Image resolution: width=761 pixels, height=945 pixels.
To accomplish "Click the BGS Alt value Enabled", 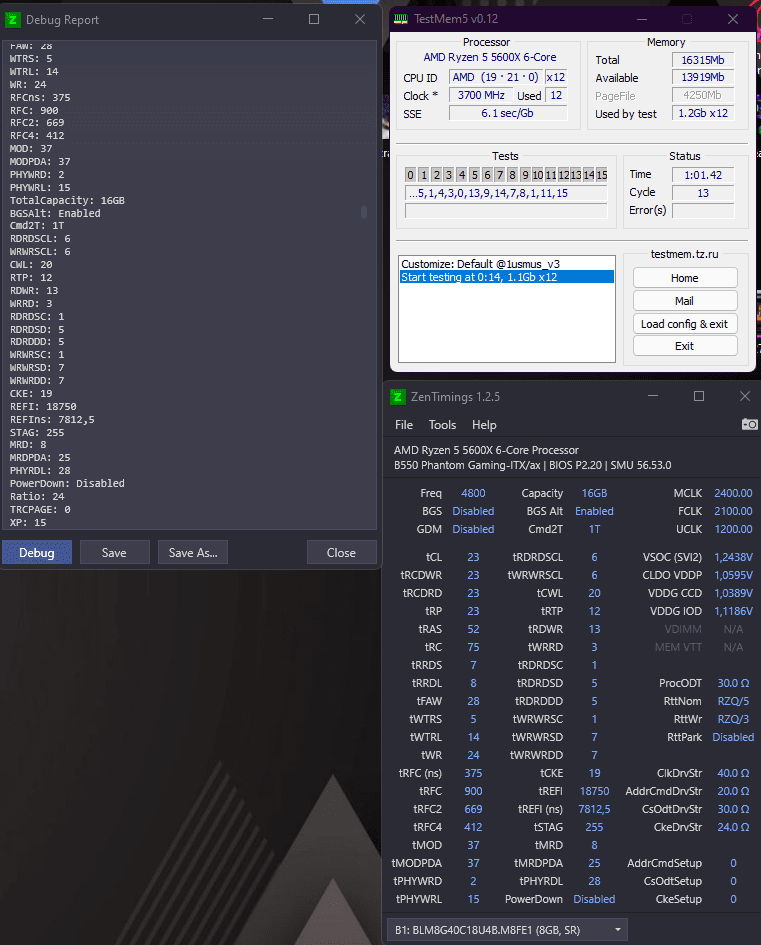I will point(594,511).
